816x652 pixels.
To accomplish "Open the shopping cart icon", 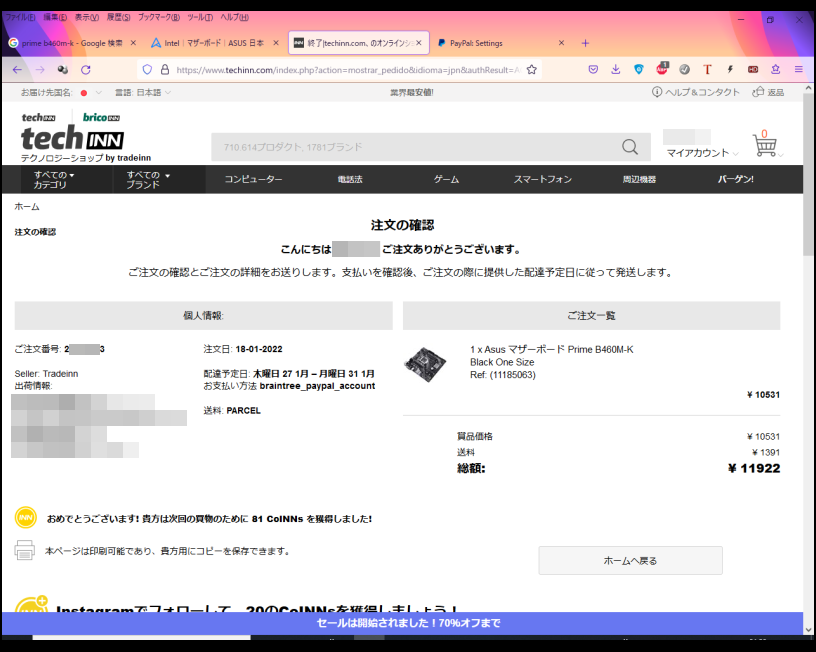I will [x=764, y=144].
